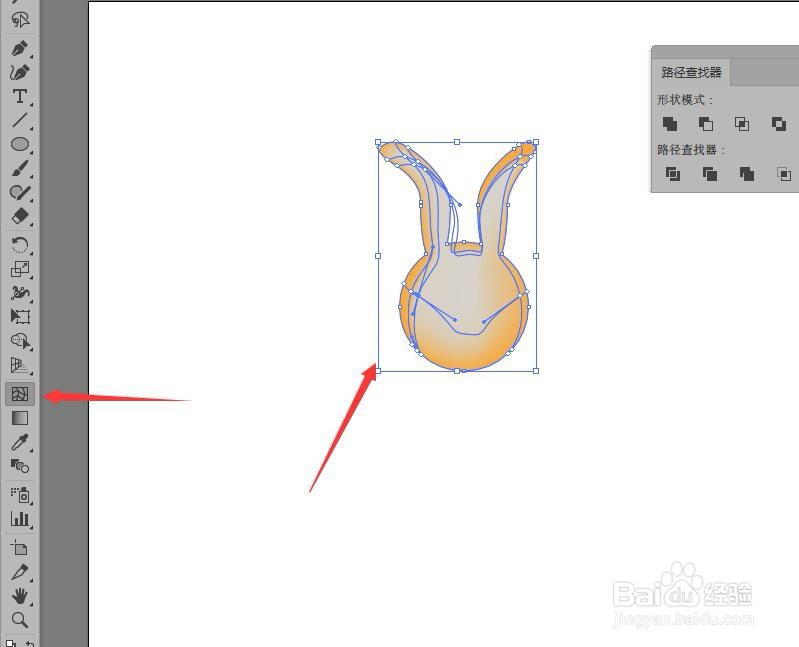Select the Ellipse tool
This screenshot has height=647, width=799.
click(20, 144)
